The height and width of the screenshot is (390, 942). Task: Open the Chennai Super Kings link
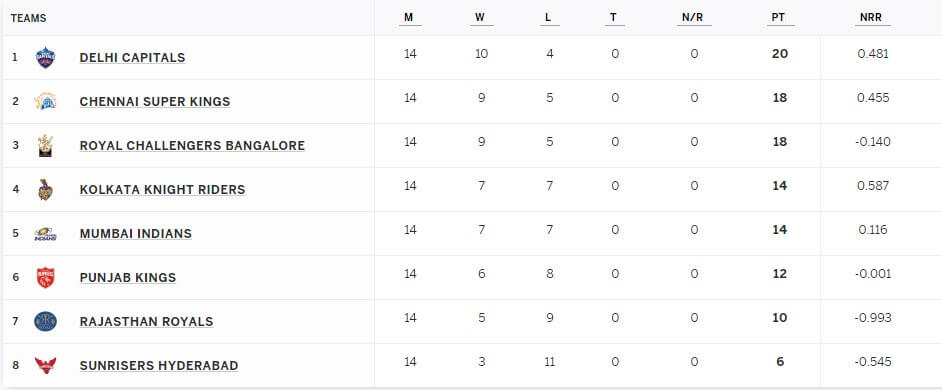coord(155,102)
